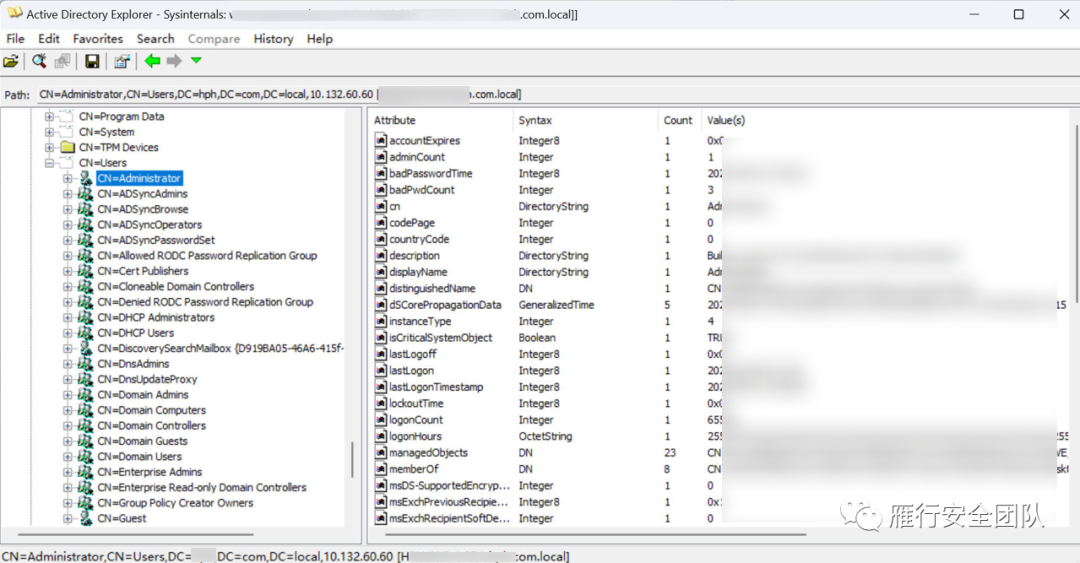Screen dimensions: 1080x563
Task: Click the group icon beside CN=Domain Admins
Action: click(85, 395)
